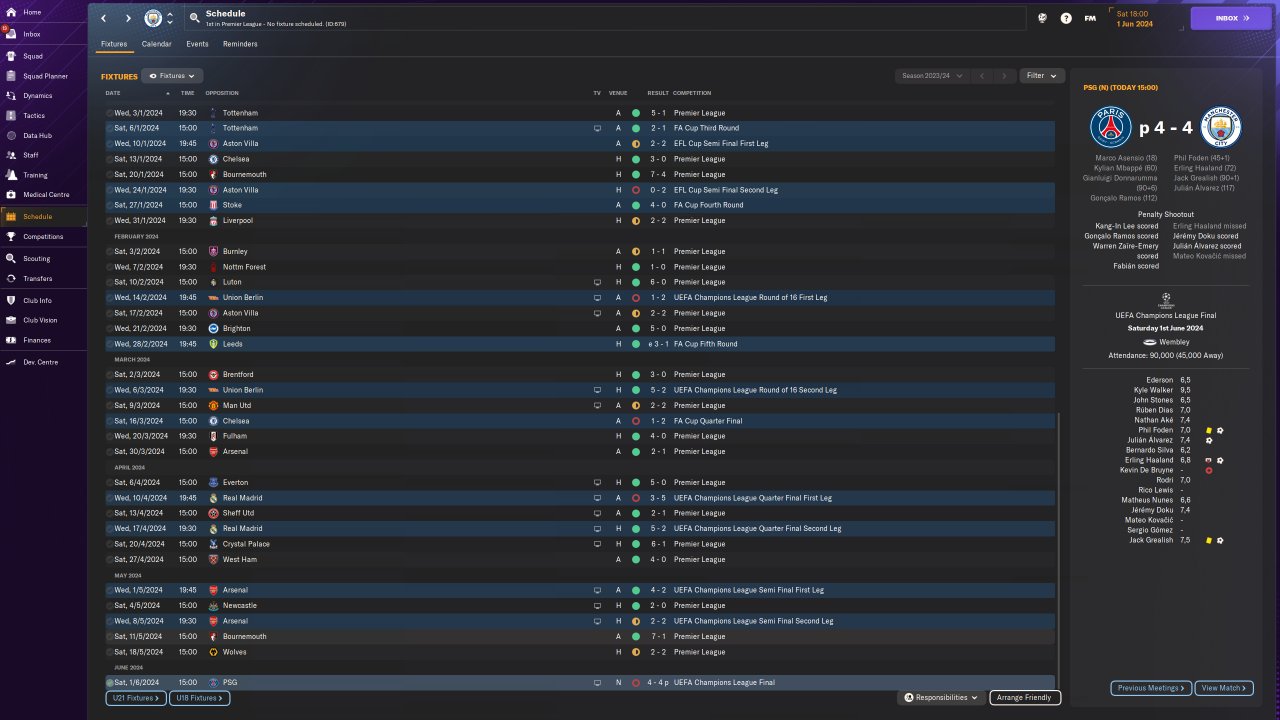1280x720 pixels.
Task: Go back using the left arrow
Action: pyautogui.click(x=103, y=18)
